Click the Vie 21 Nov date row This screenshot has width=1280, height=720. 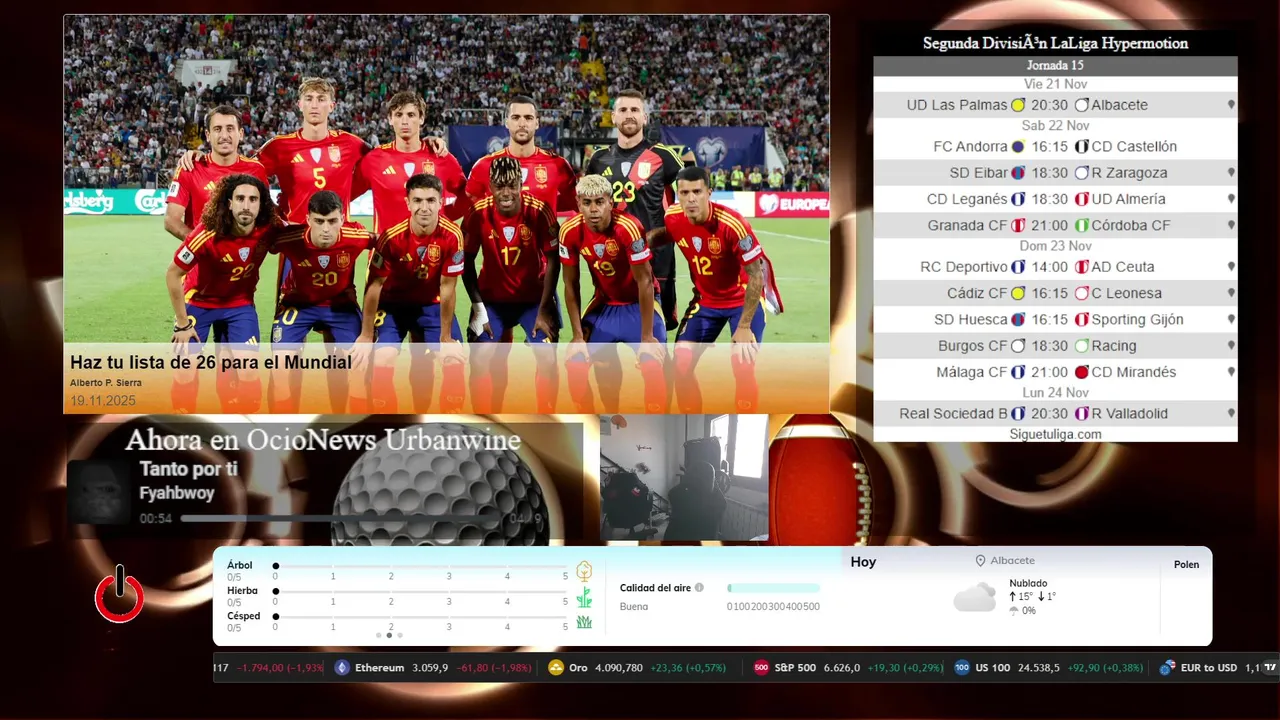point(1055,84)
